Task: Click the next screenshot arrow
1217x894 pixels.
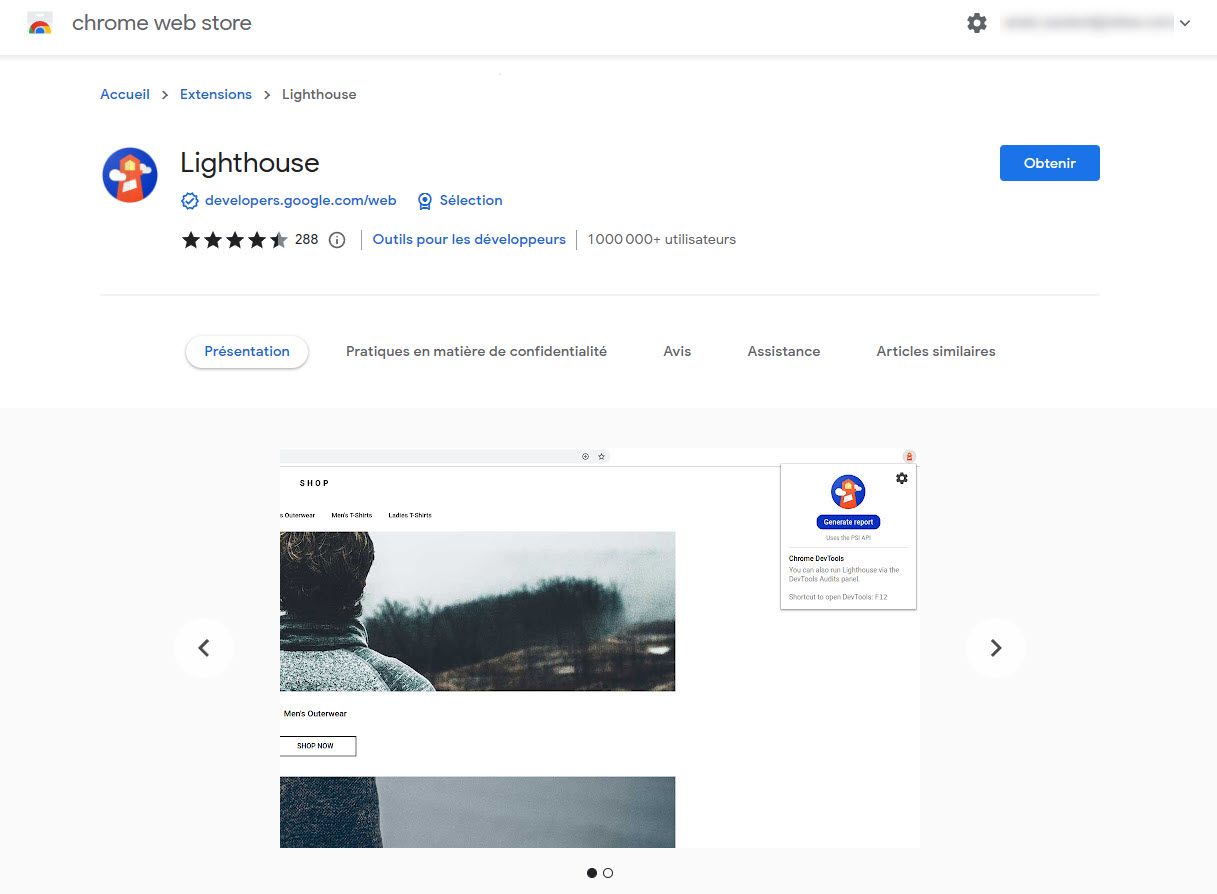Action: 996,648
